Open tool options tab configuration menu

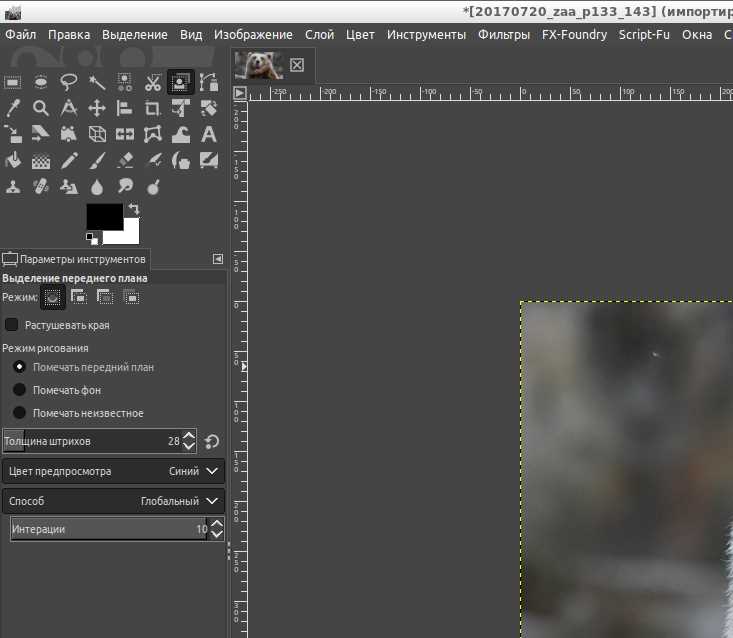click(218, 259)
